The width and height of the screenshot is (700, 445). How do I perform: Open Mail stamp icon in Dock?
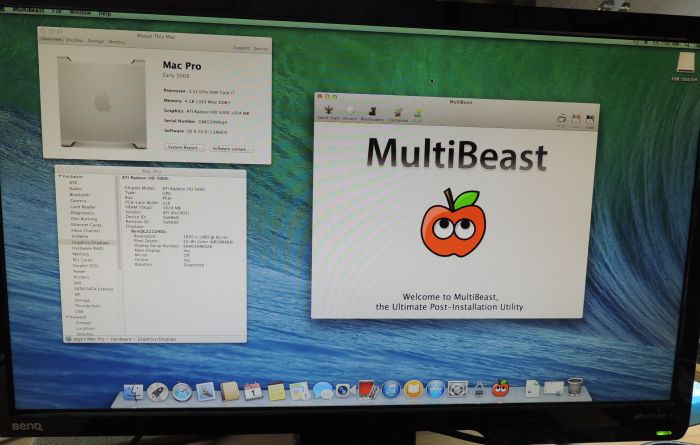point(205,391)
